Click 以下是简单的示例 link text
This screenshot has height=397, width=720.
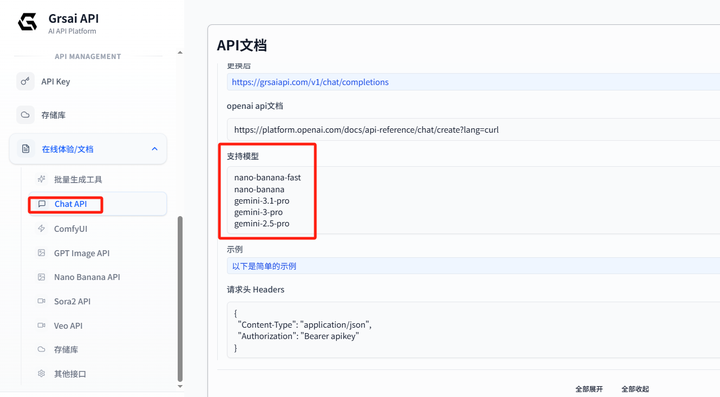click(264, 266)
